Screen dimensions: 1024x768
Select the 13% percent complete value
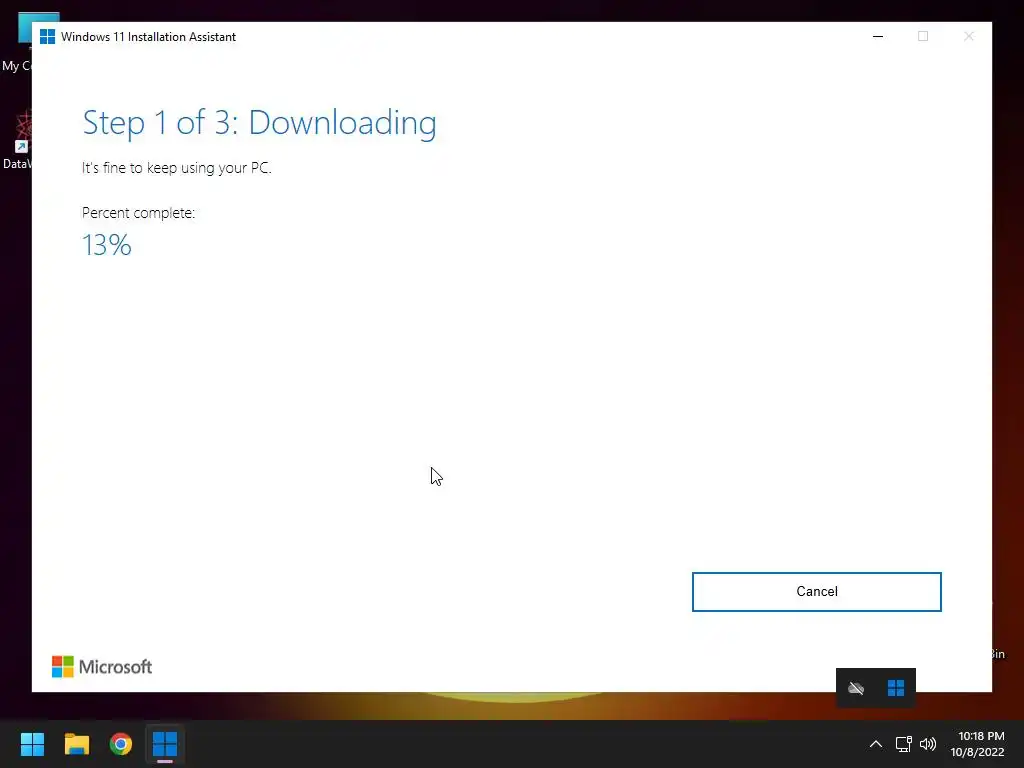[107, 245]
